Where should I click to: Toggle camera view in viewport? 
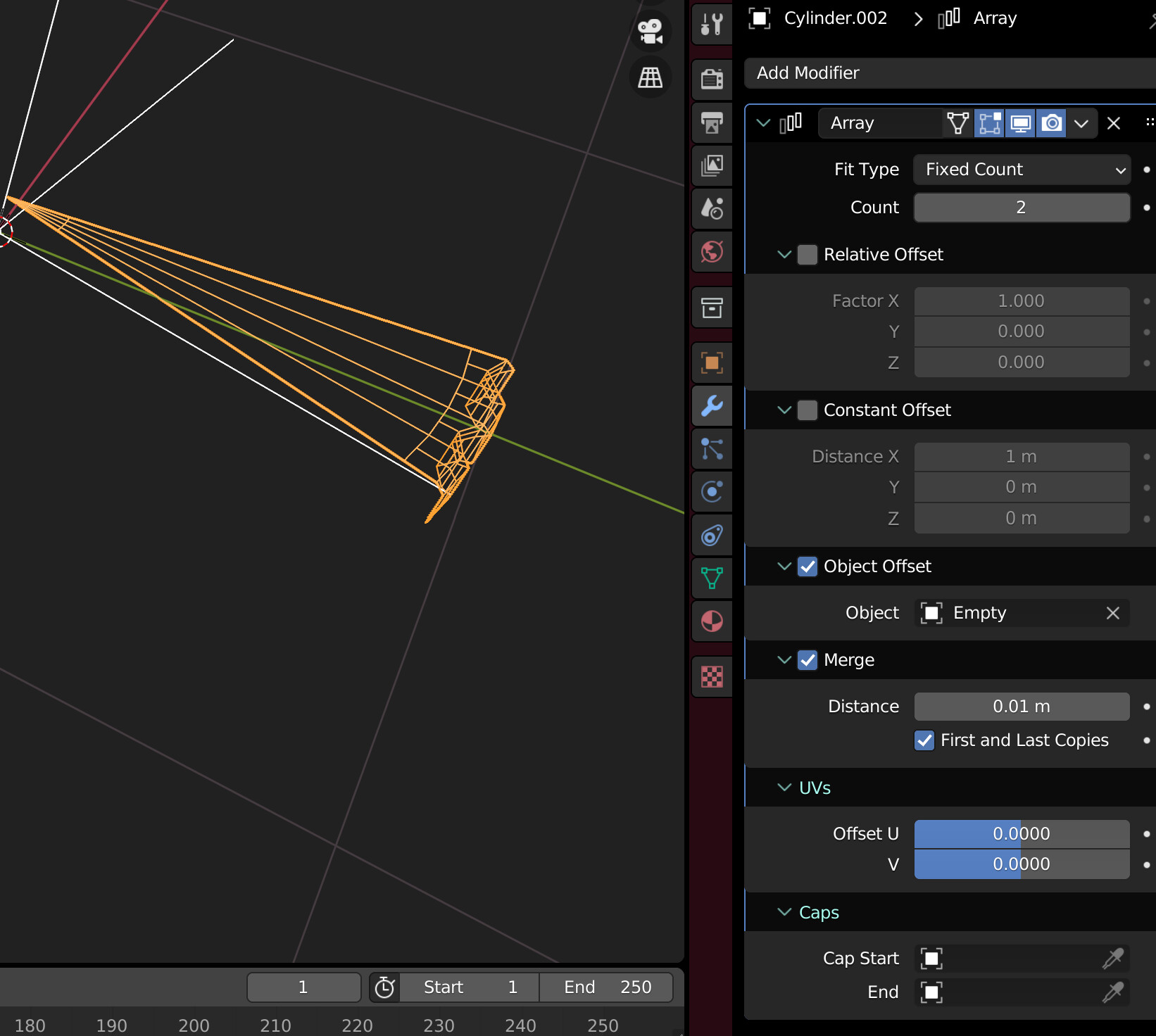[650, 32]
